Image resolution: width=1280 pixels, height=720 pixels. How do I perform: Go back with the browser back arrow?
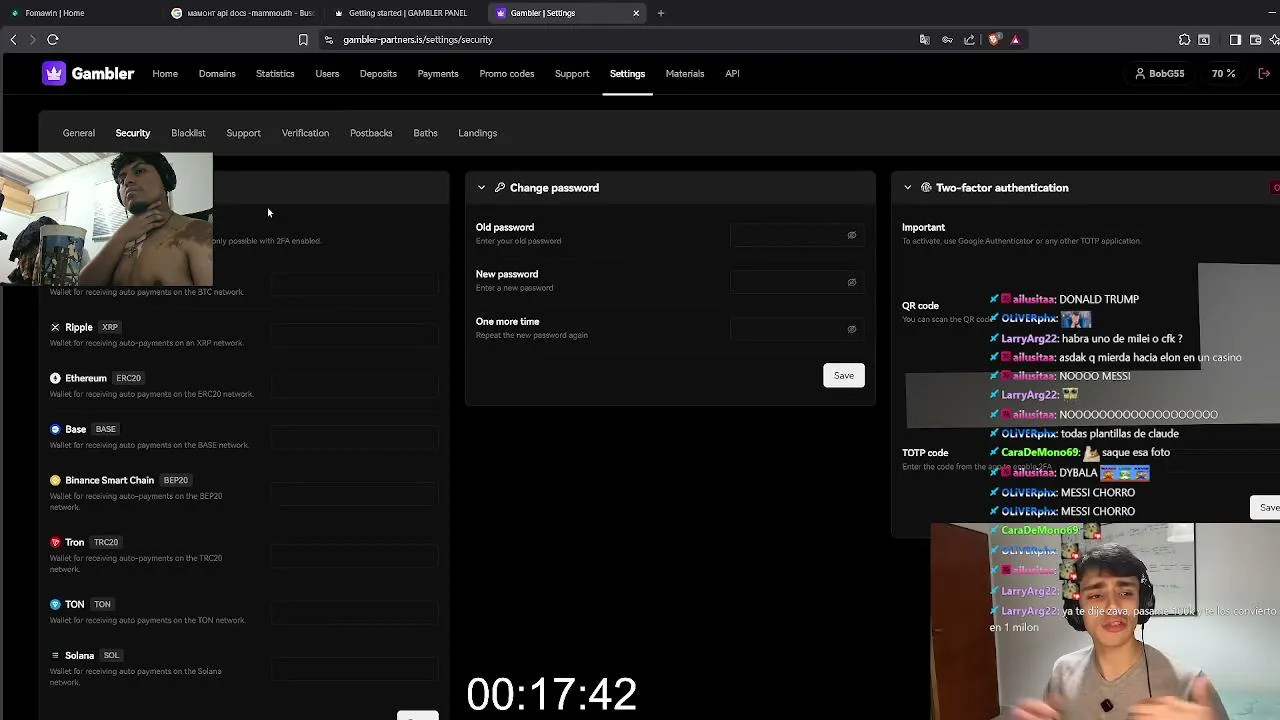(13, 40)
